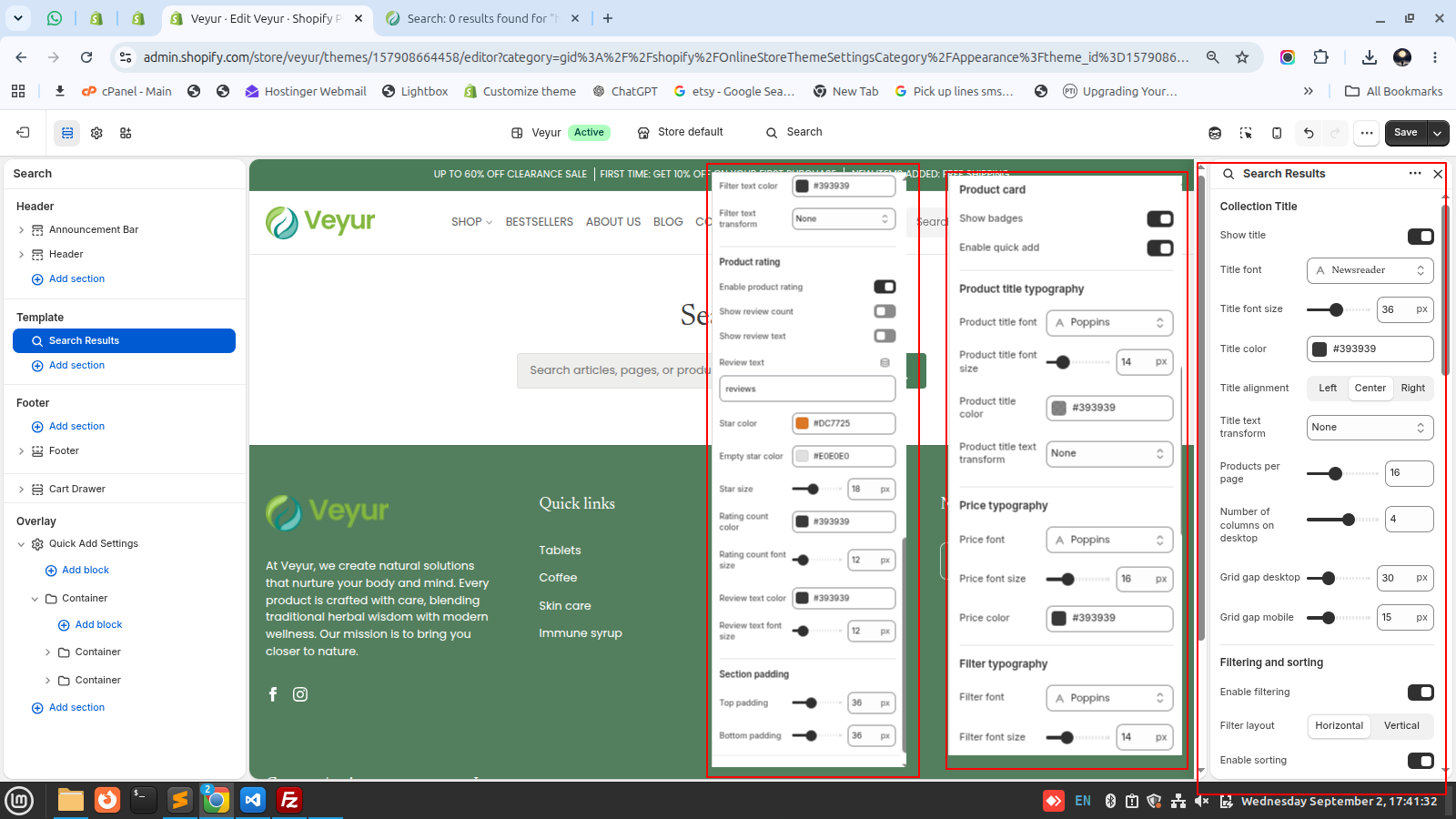Undo the last change
This screenshot has width=1456, height=819.
click(1309, 133)
